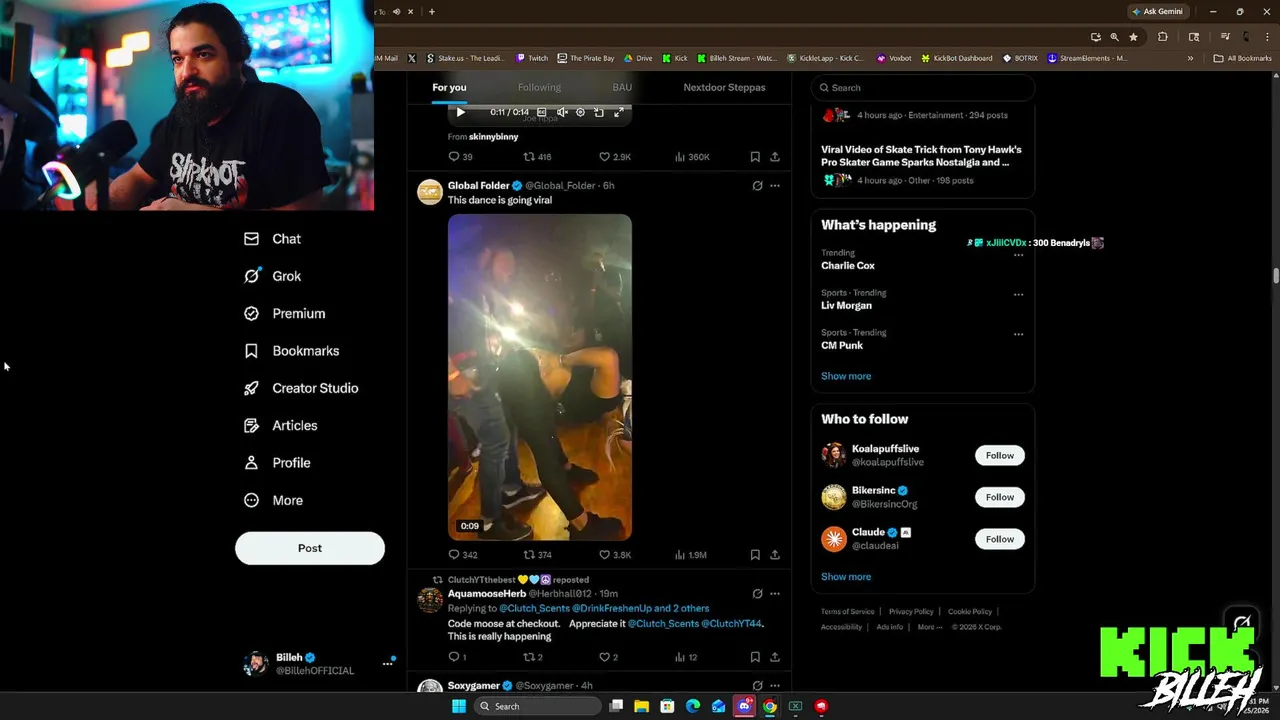The height and width of the screenshot is (720, 1280).
Task: Open Grok from the sidebar
Action: [272, 276]
